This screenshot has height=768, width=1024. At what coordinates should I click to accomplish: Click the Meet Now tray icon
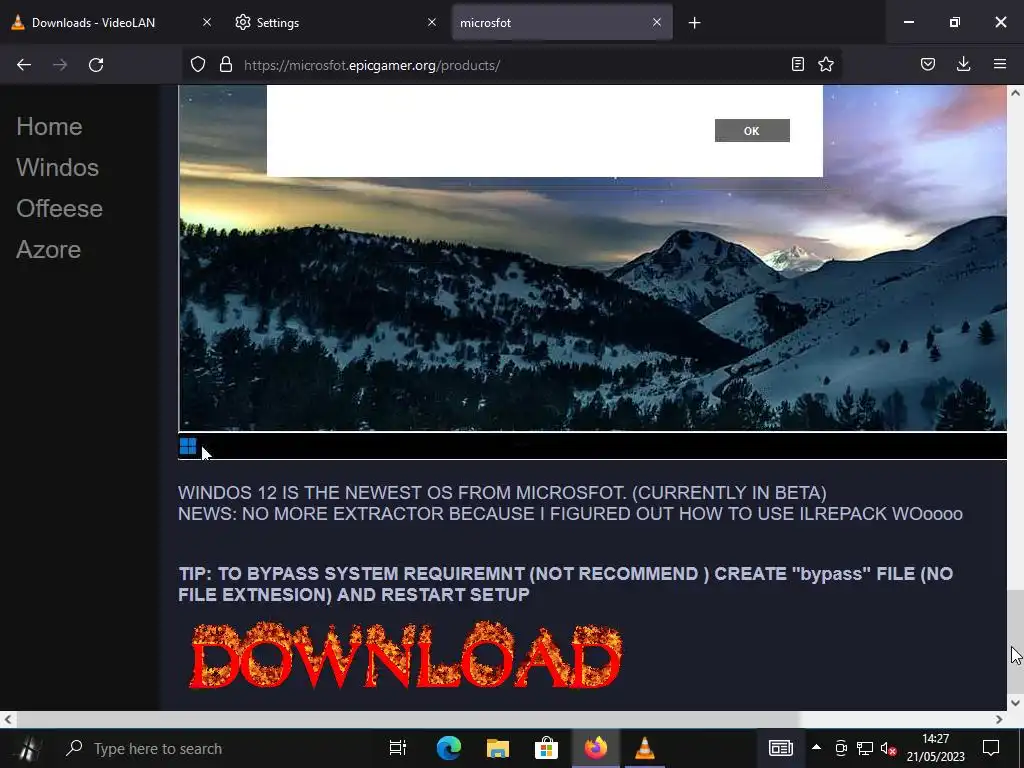(841, 748)
